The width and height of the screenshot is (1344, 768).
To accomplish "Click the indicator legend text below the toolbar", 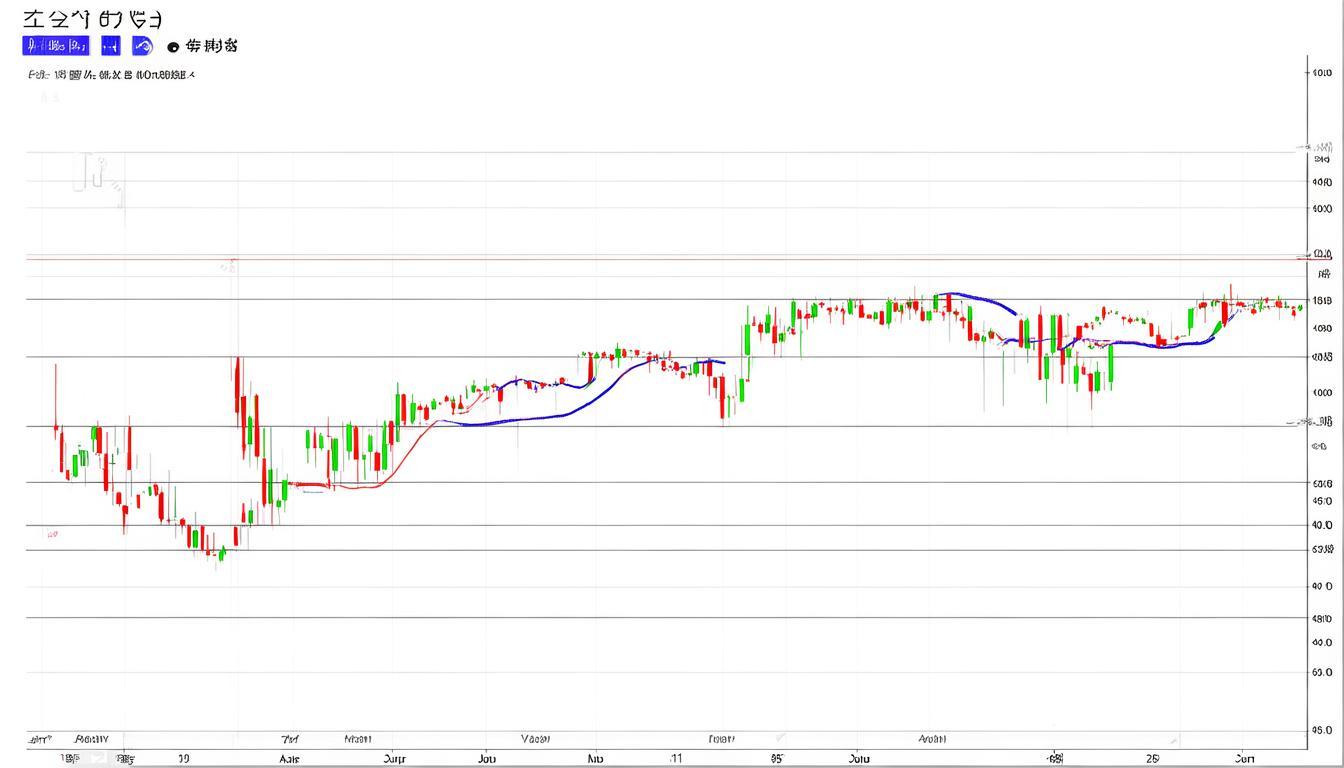I will 110,74.
